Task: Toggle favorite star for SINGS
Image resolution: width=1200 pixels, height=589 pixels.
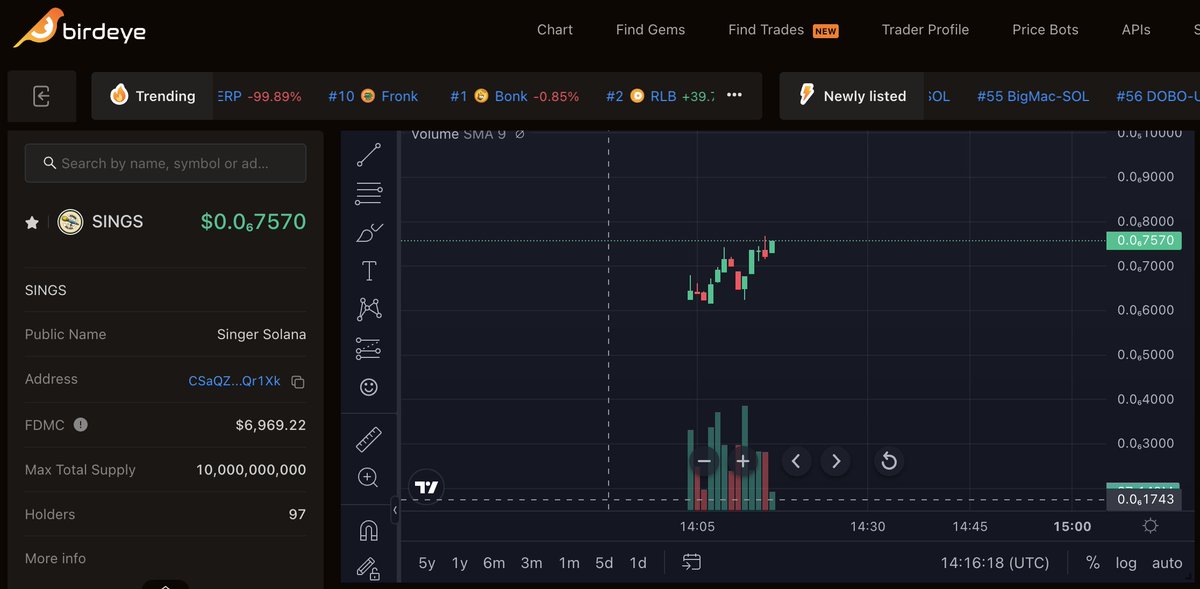Action: coord(32,222)
